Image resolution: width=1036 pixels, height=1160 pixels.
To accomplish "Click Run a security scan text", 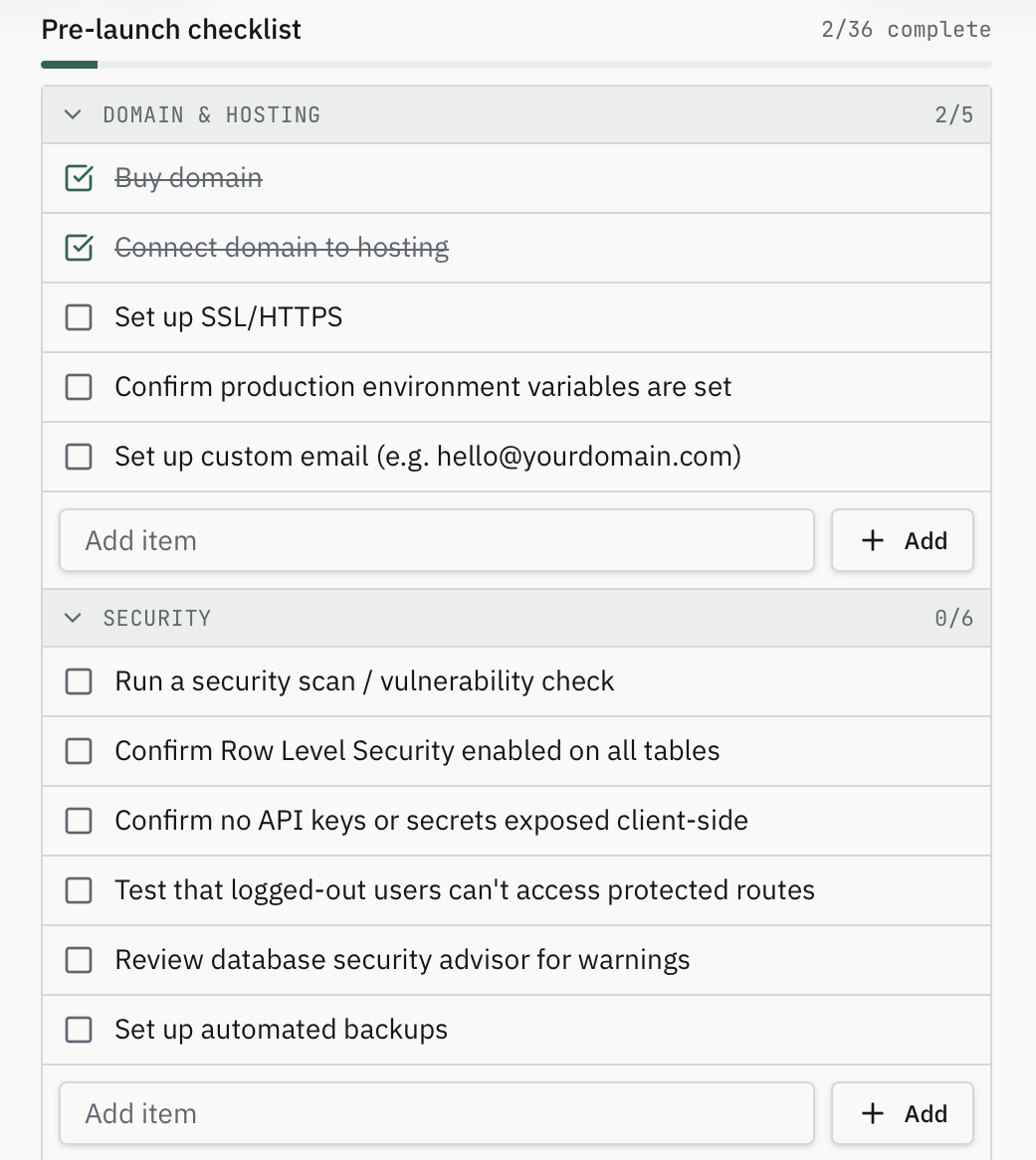I will (x=365, y=681).
